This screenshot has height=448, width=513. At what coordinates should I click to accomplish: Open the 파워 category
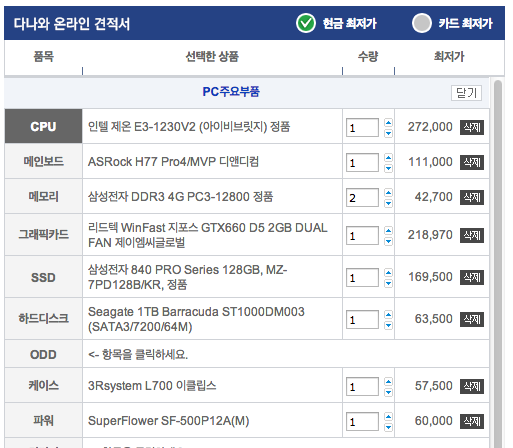click(x=43, y=420)
